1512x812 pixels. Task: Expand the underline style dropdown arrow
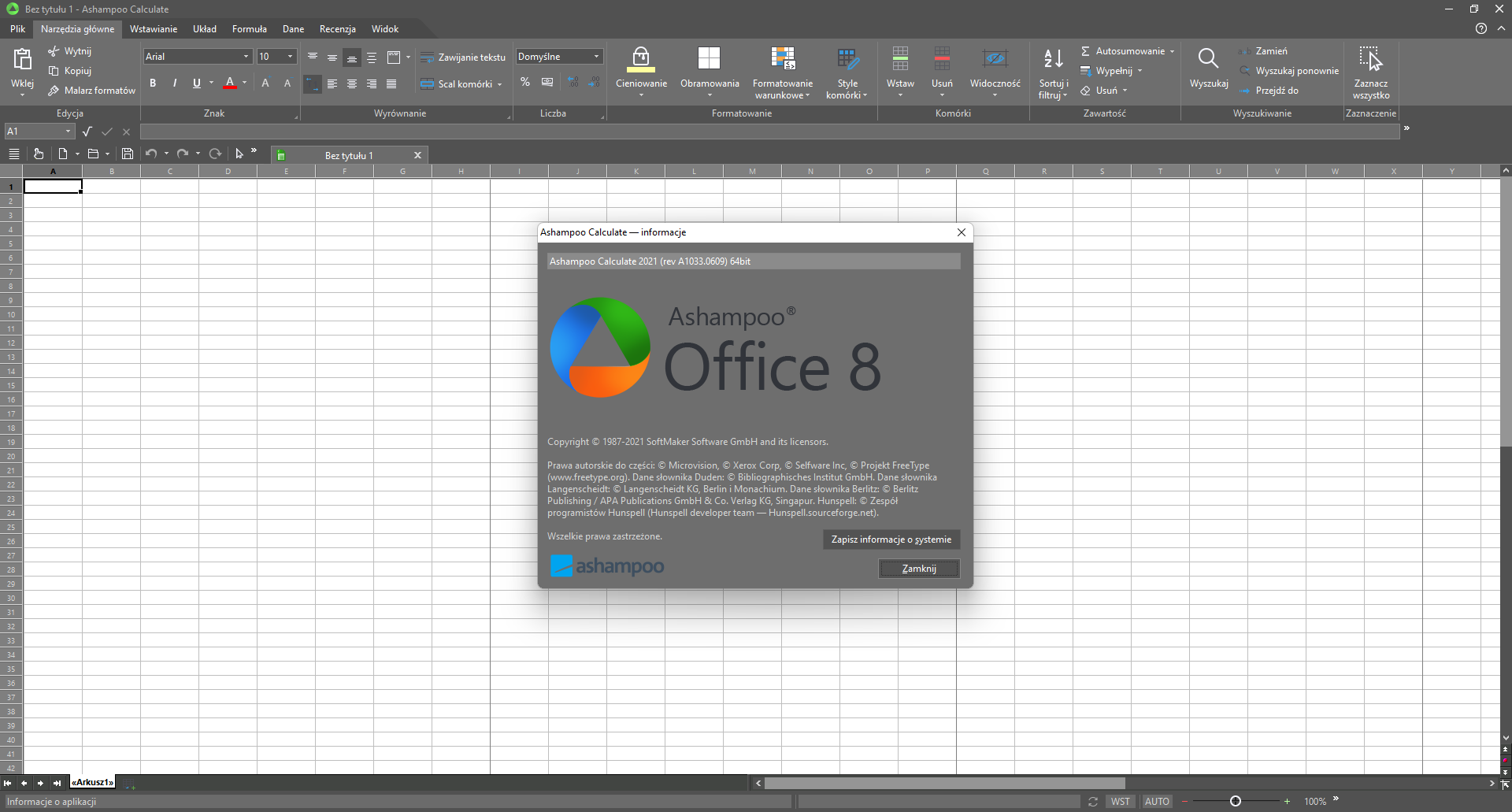pos(211,83)
